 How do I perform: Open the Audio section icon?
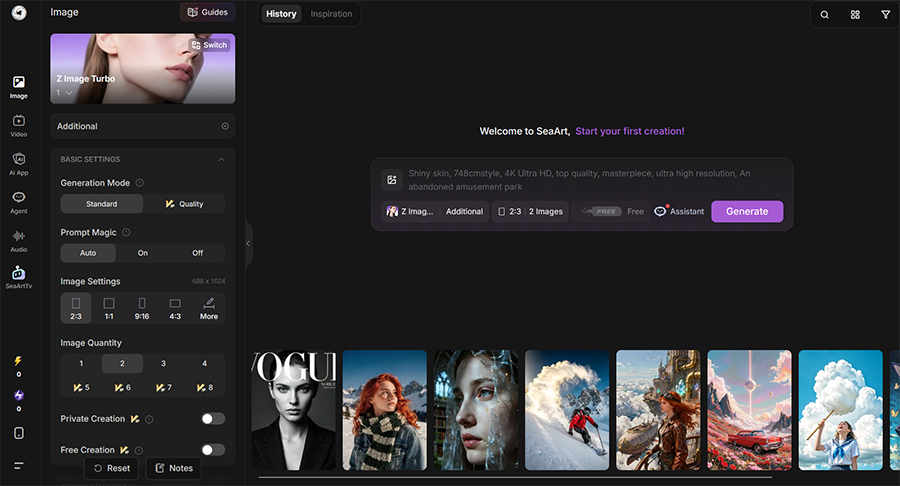[x=18, y=241]
